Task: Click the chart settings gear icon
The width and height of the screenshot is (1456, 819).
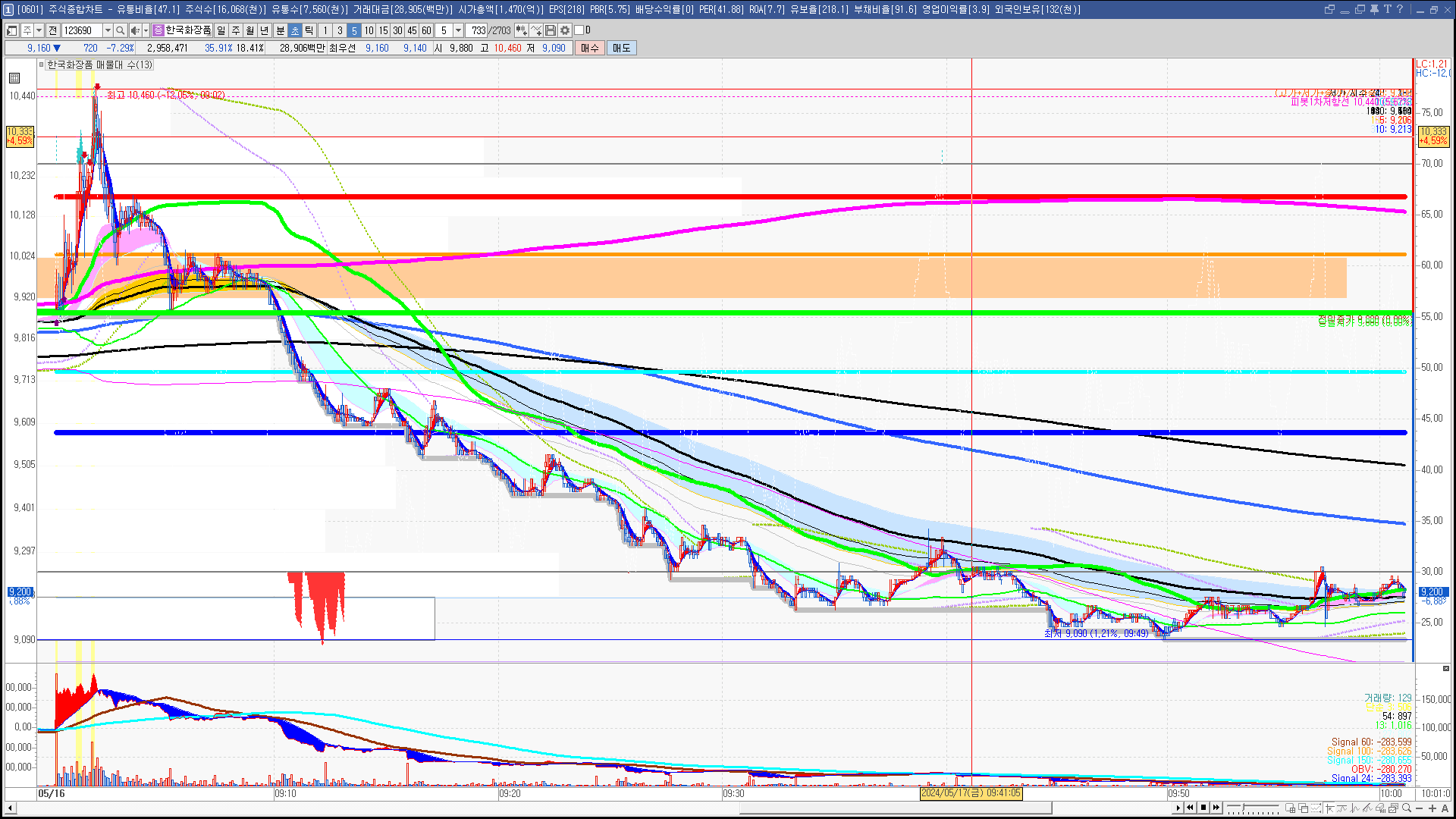Action: point(565,30)
